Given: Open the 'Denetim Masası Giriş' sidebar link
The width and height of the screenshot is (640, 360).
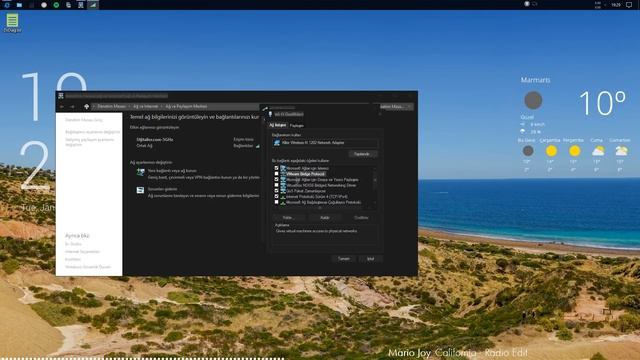Looking at the screenshot, I should click(x=84, y=120).
